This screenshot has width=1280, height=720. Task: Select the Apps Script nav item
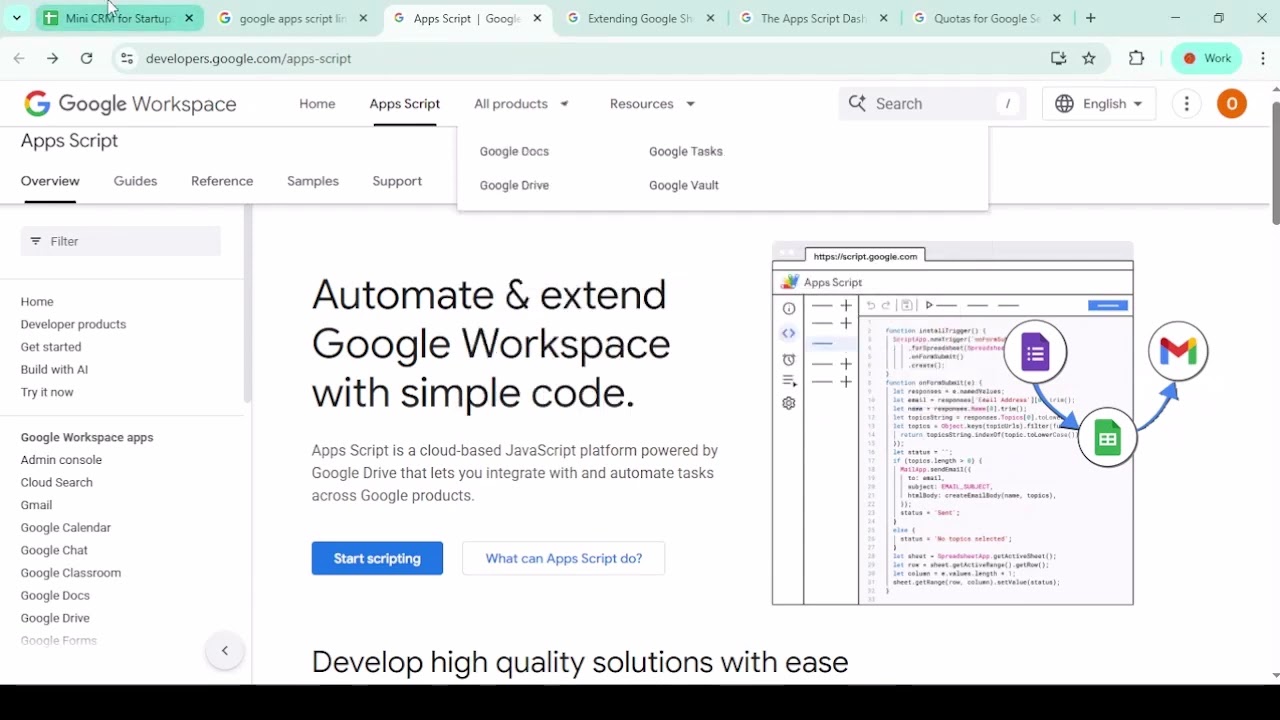click(x=404, y=104)
